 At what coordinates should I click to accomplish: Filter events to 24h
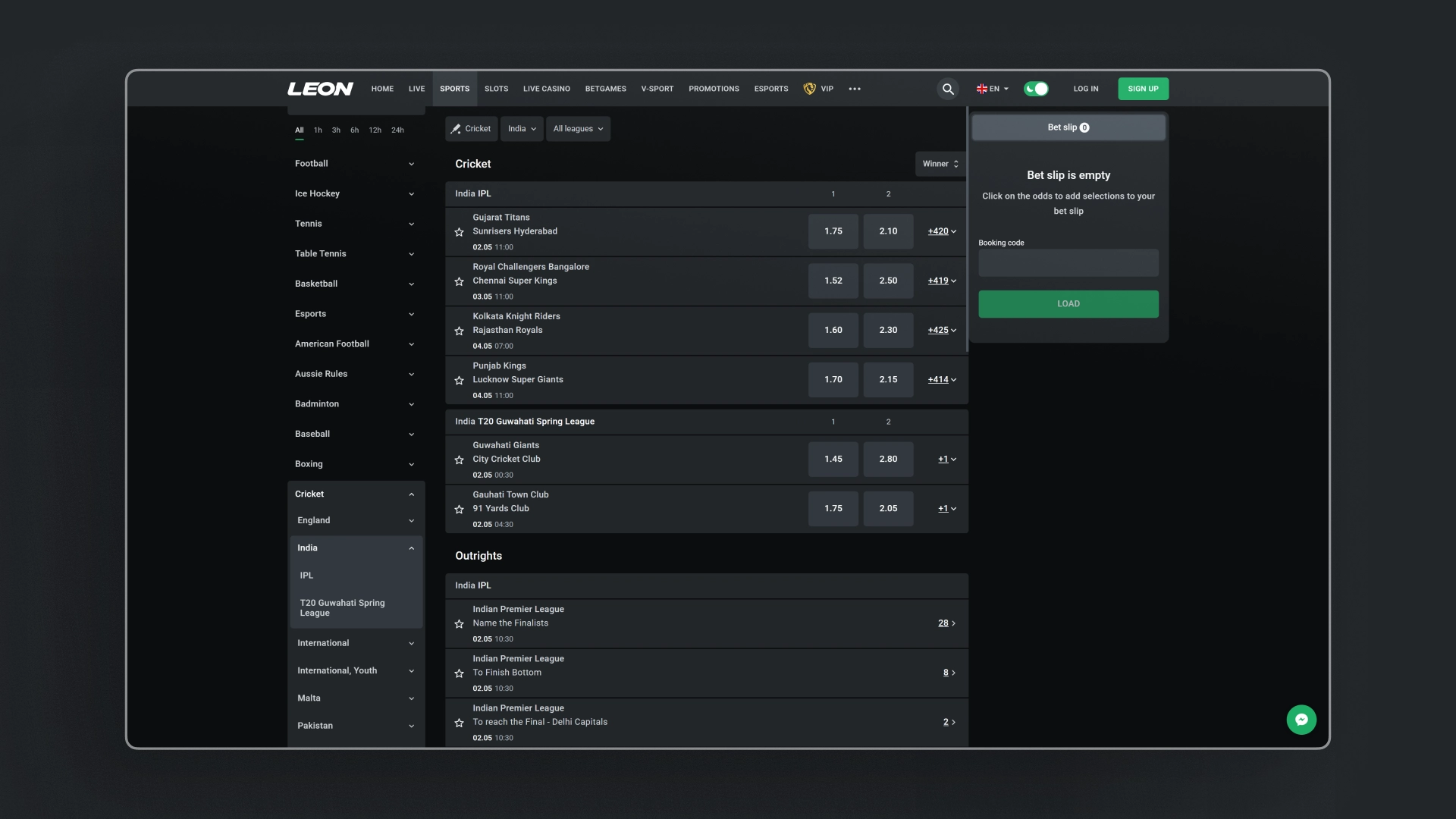(x=397, y=130)
